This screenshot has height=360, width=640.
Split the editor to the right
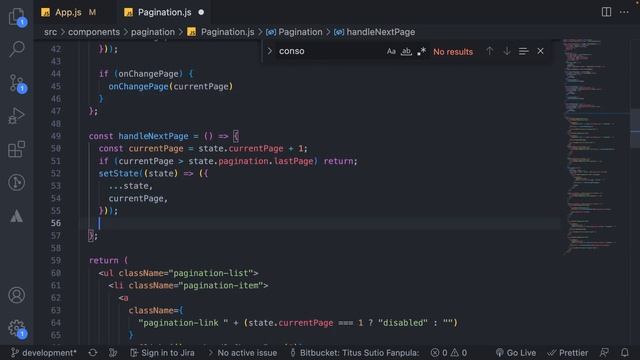pos(607,12)
